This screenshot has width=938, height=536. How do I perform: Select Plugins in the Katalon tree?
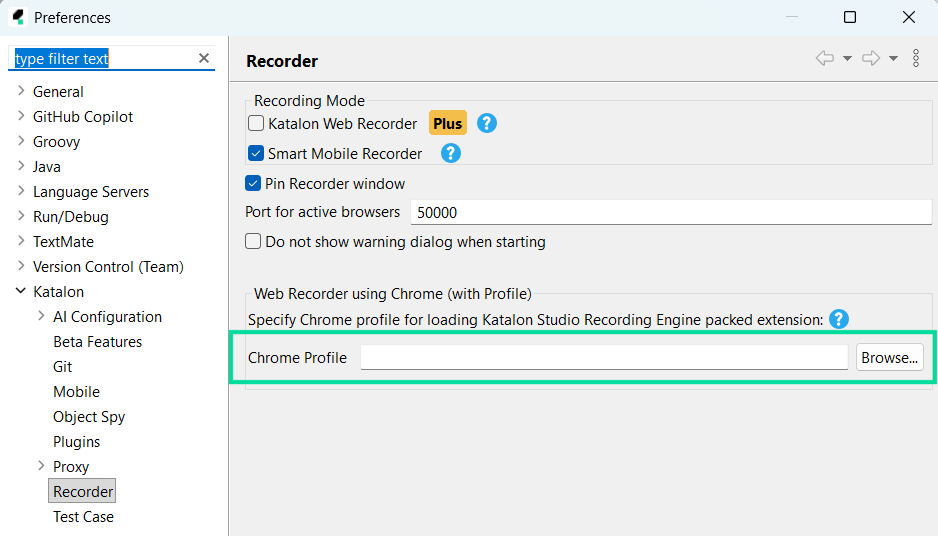pos(77,442)
